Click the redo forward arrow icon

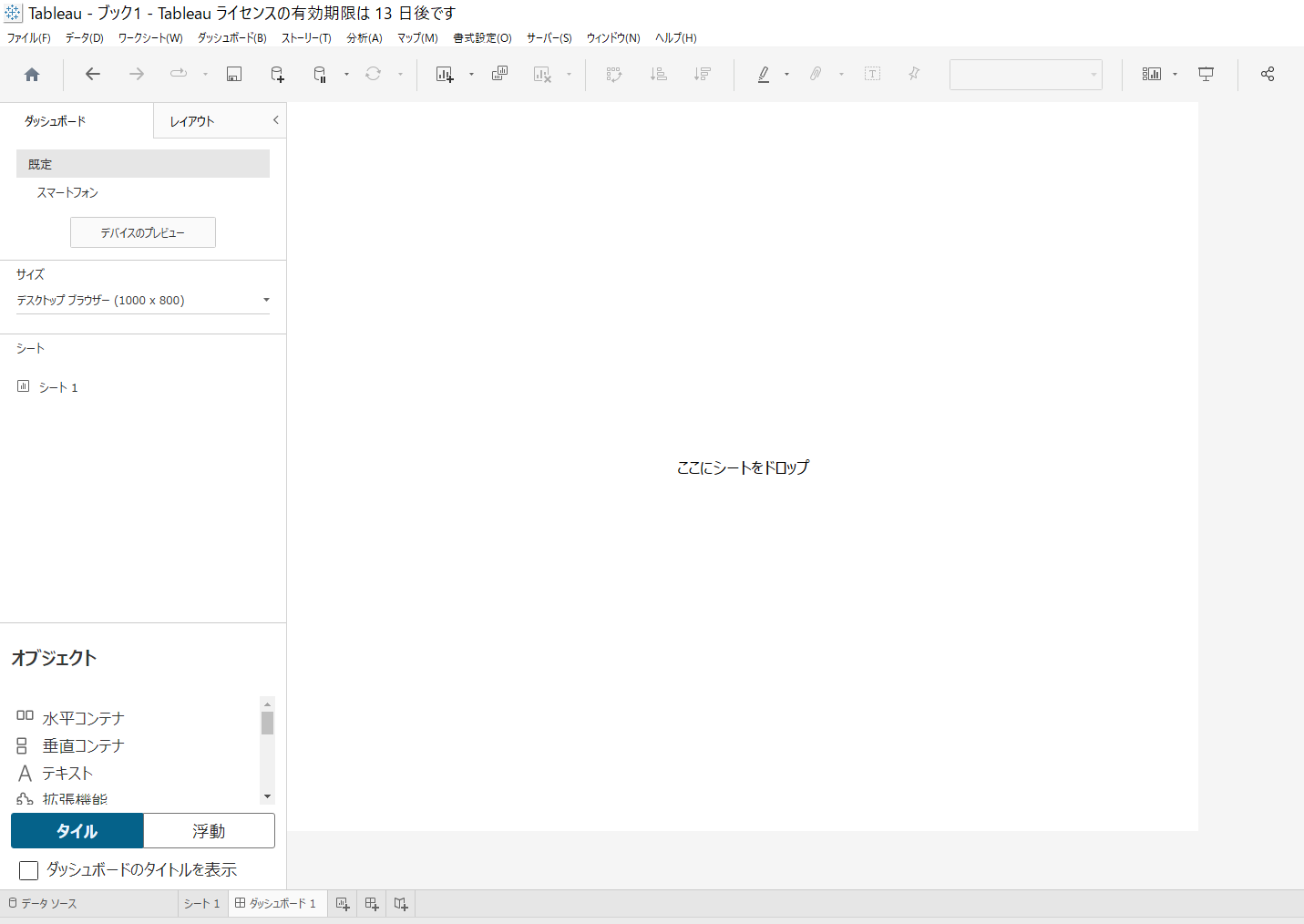click(137, 74)
